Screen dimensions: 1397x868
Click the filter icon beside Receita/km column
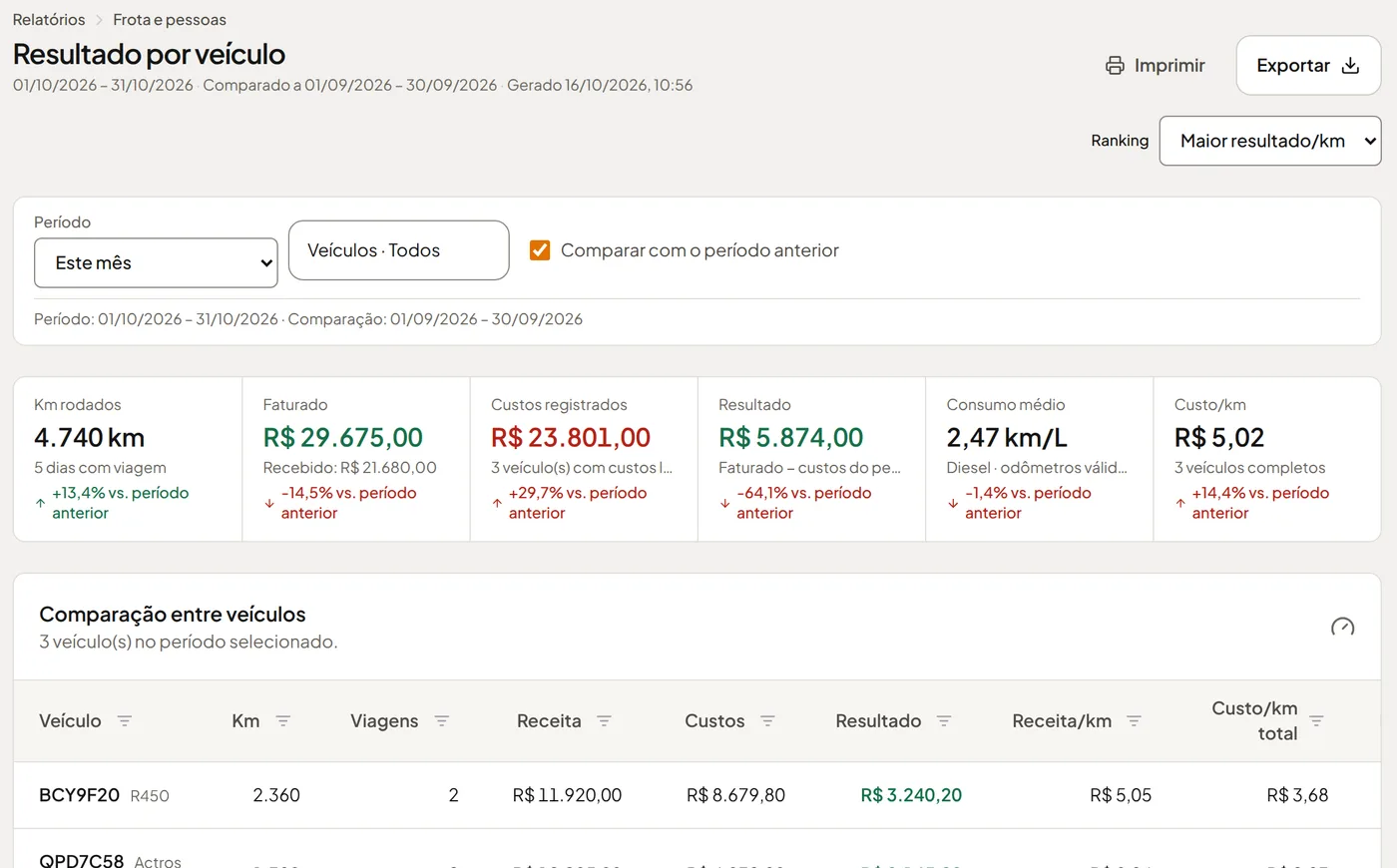pos(1134,720)
